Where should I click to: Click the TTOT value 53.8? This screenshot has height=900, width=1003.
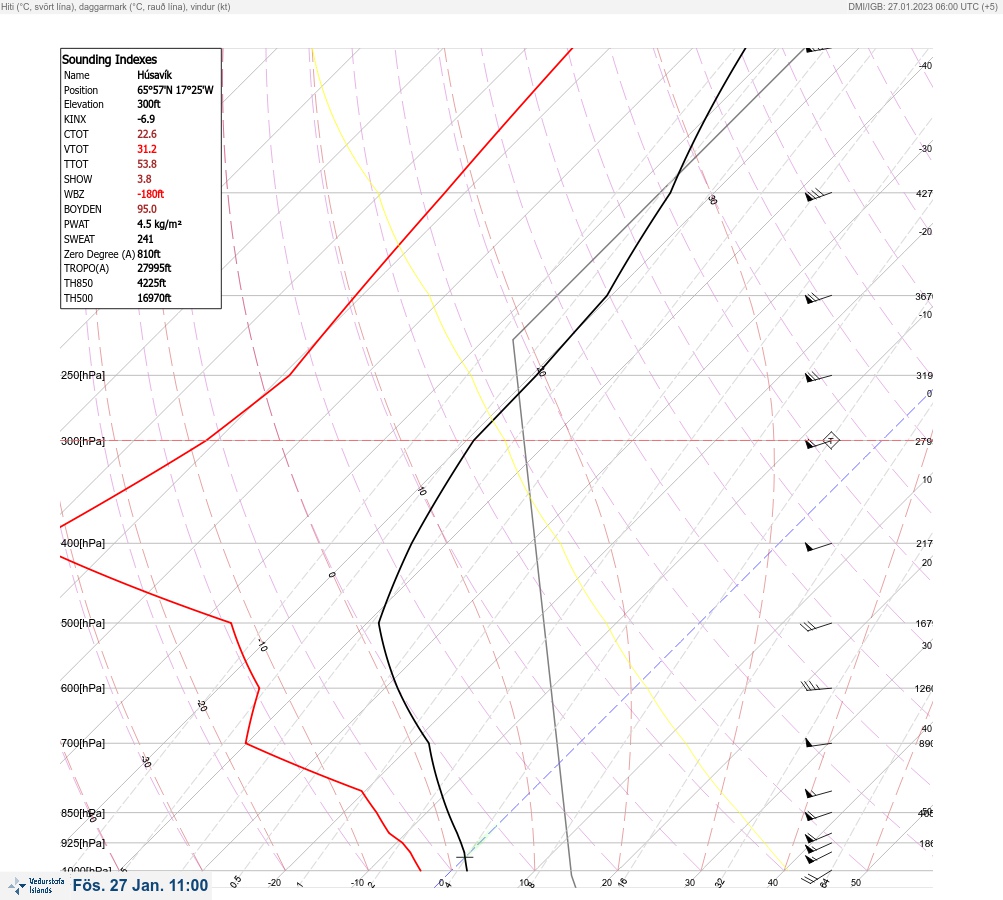[x=146, y=164]
